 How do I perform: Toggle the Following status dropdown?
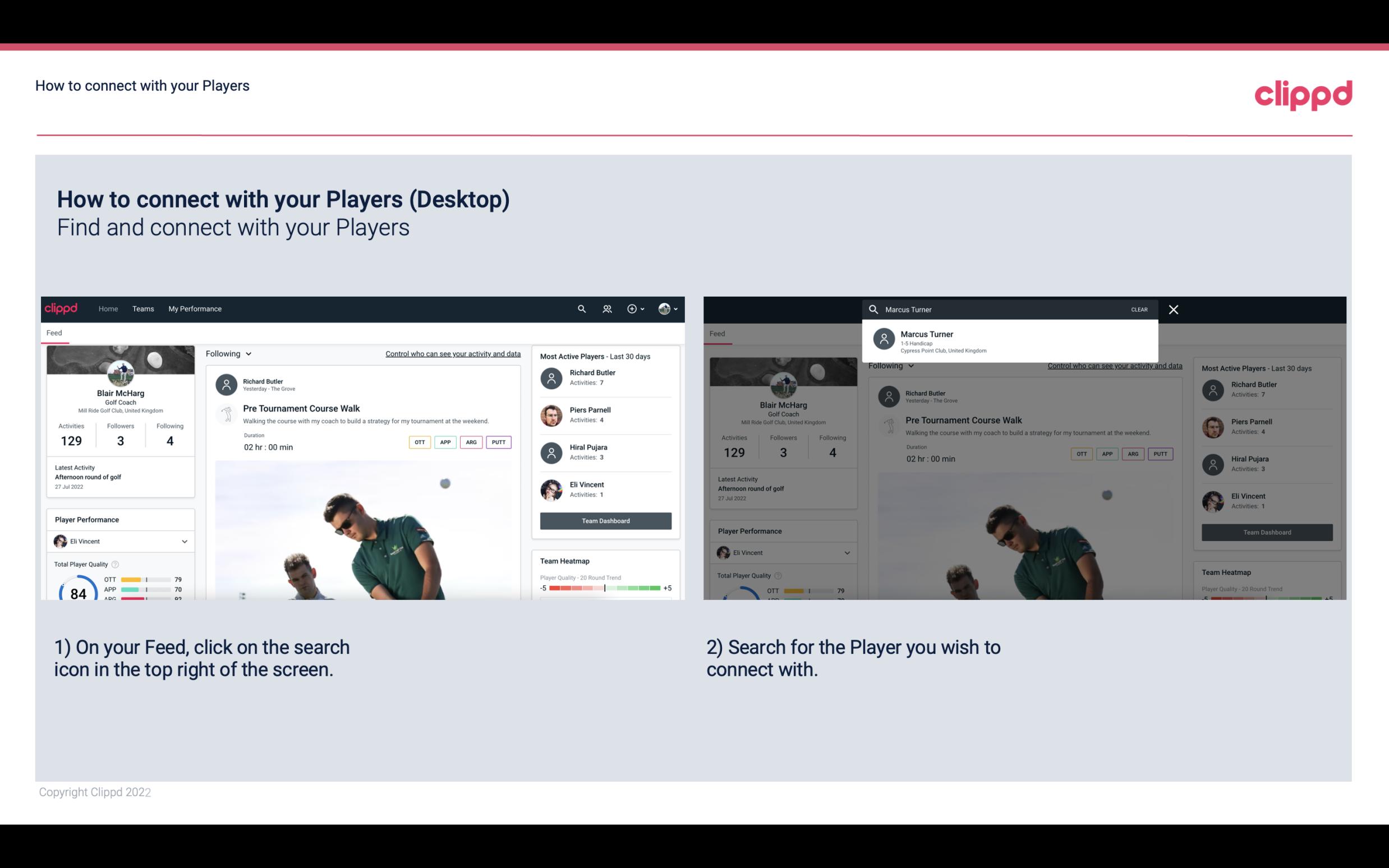click(x=229, y=353)
